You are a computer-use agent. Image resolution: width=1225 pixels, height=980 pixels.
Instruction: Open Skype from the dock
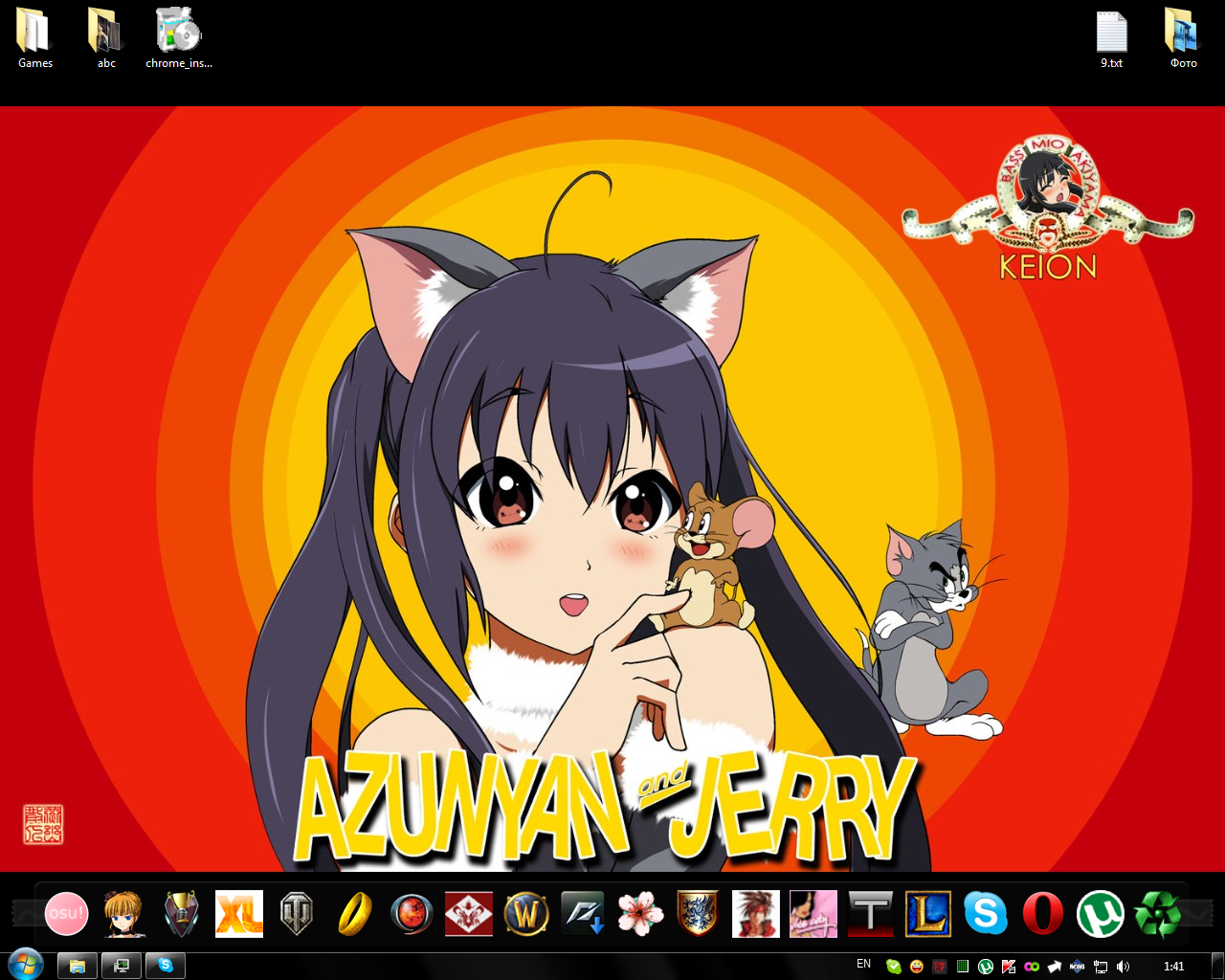point(986,914)
